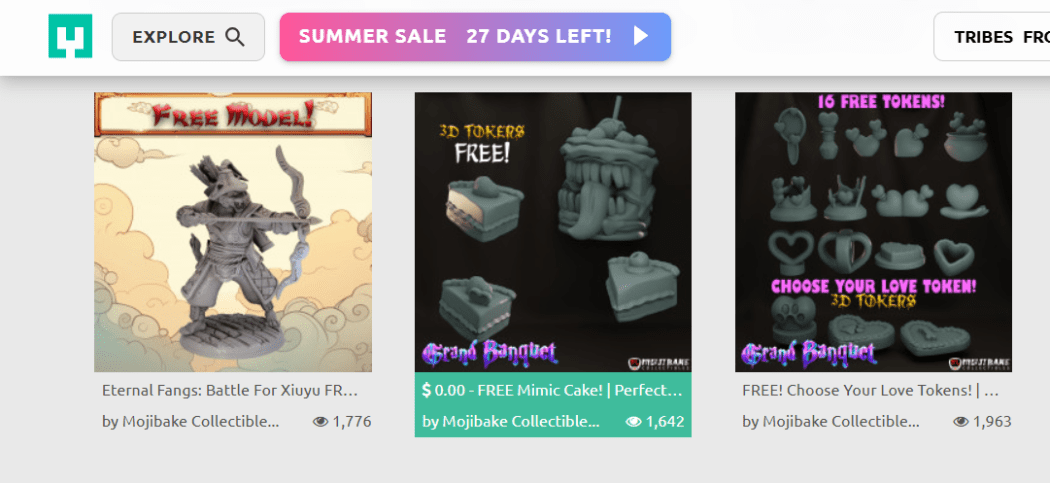Click the eye icon beside 1,776 views
The height and width of the screenshot is (483, 1050).
point(321,421)
